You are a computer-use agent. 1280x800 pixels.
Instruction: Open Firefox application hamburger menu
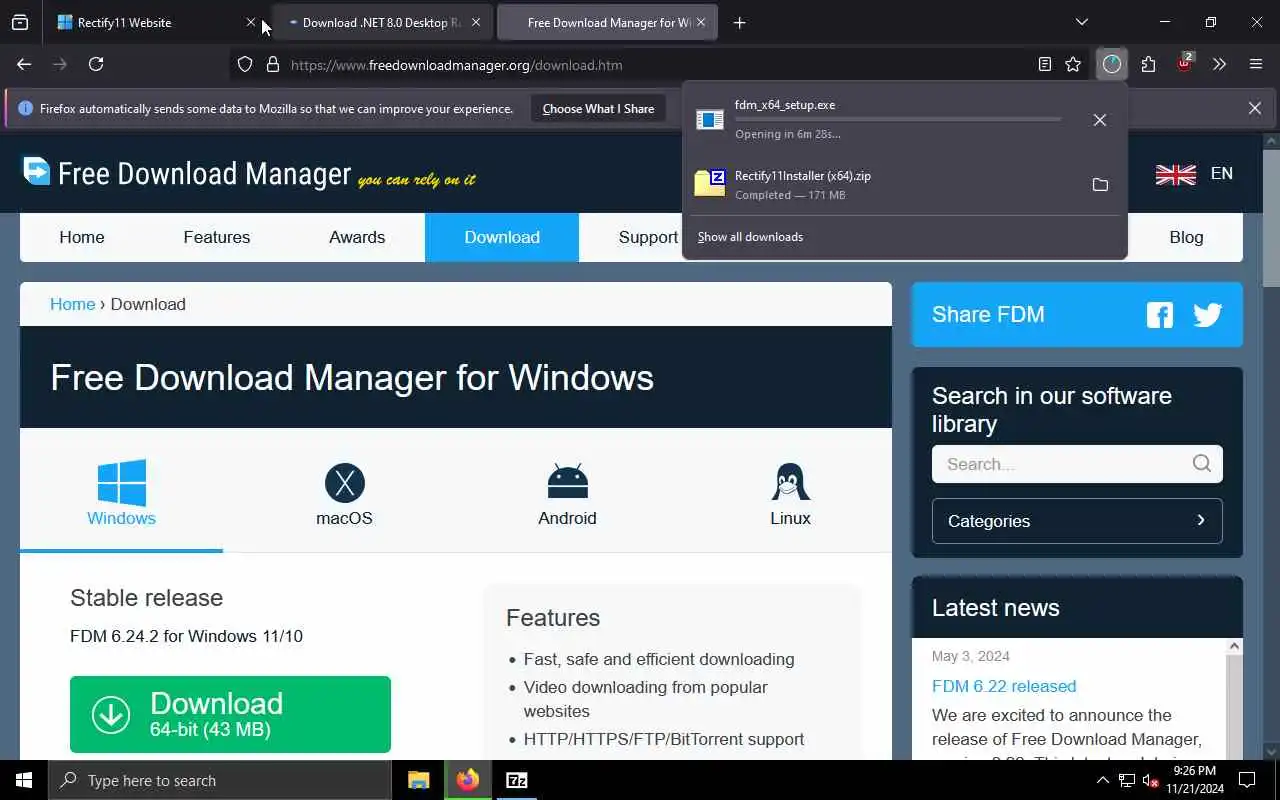(1256, 64)
